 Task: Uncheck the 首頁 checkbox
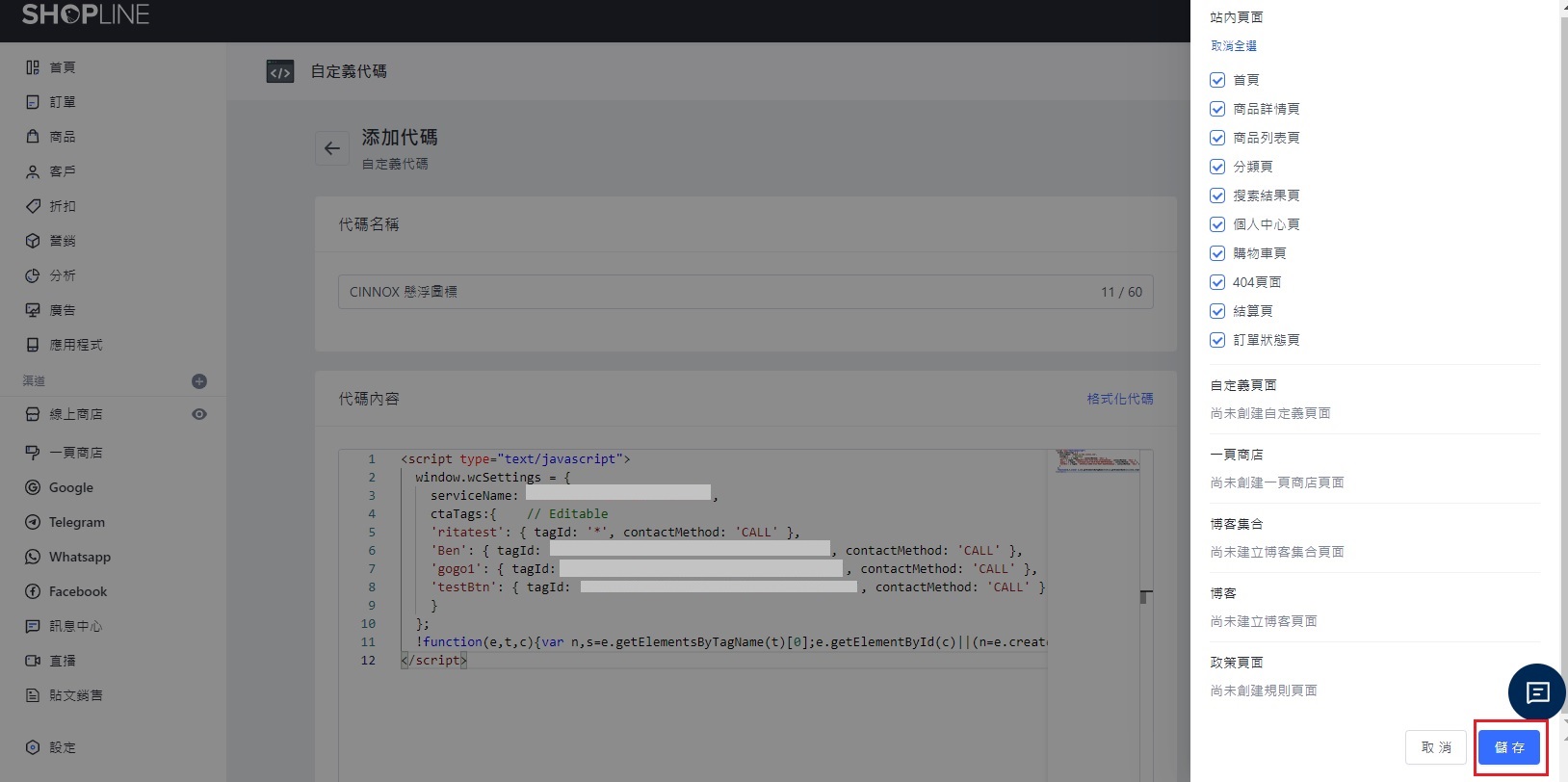click(1217, 80)
